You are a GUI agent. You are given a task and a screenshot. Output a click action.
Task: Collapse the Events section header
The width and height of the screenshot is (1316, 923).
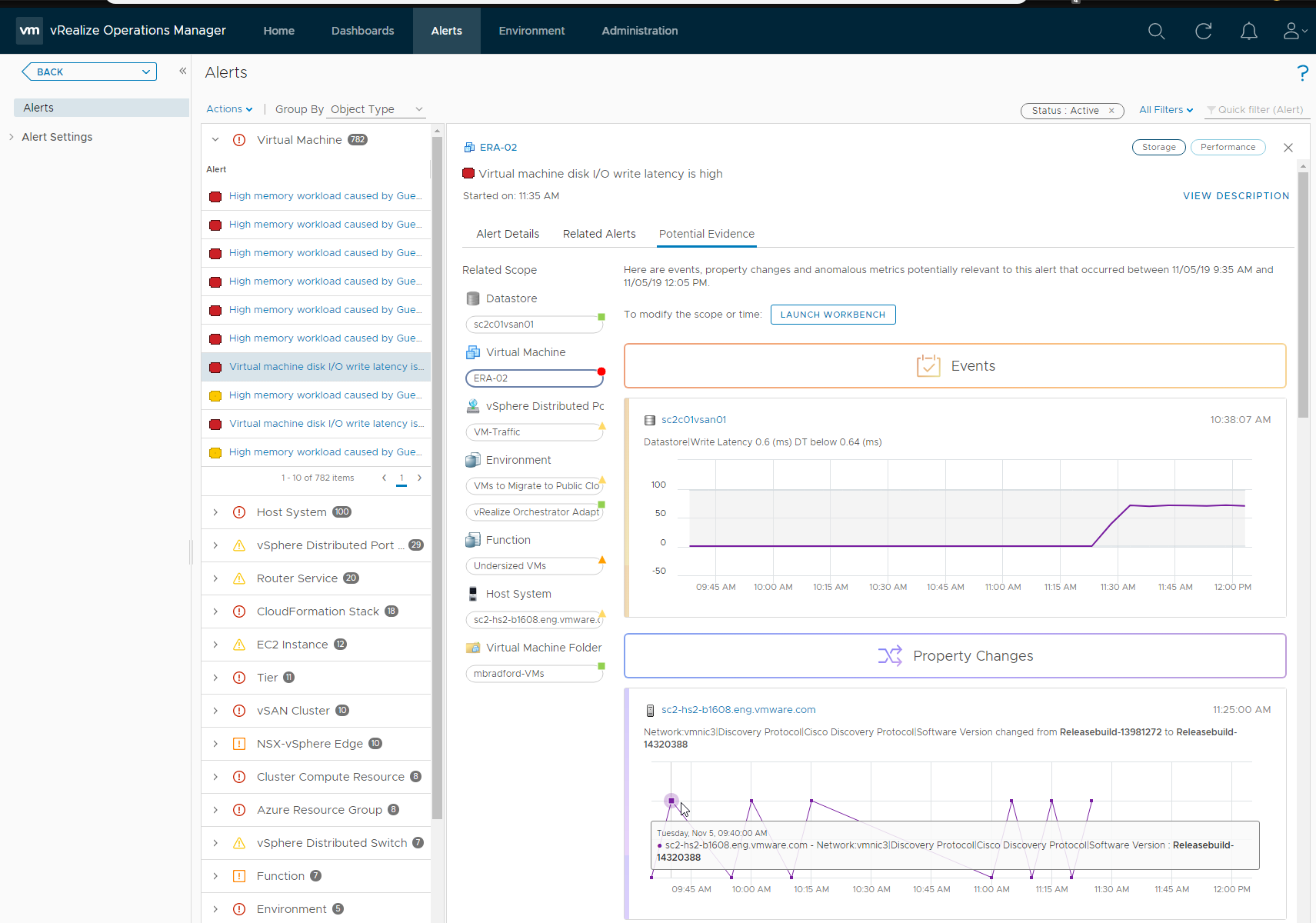pos(955,366)
